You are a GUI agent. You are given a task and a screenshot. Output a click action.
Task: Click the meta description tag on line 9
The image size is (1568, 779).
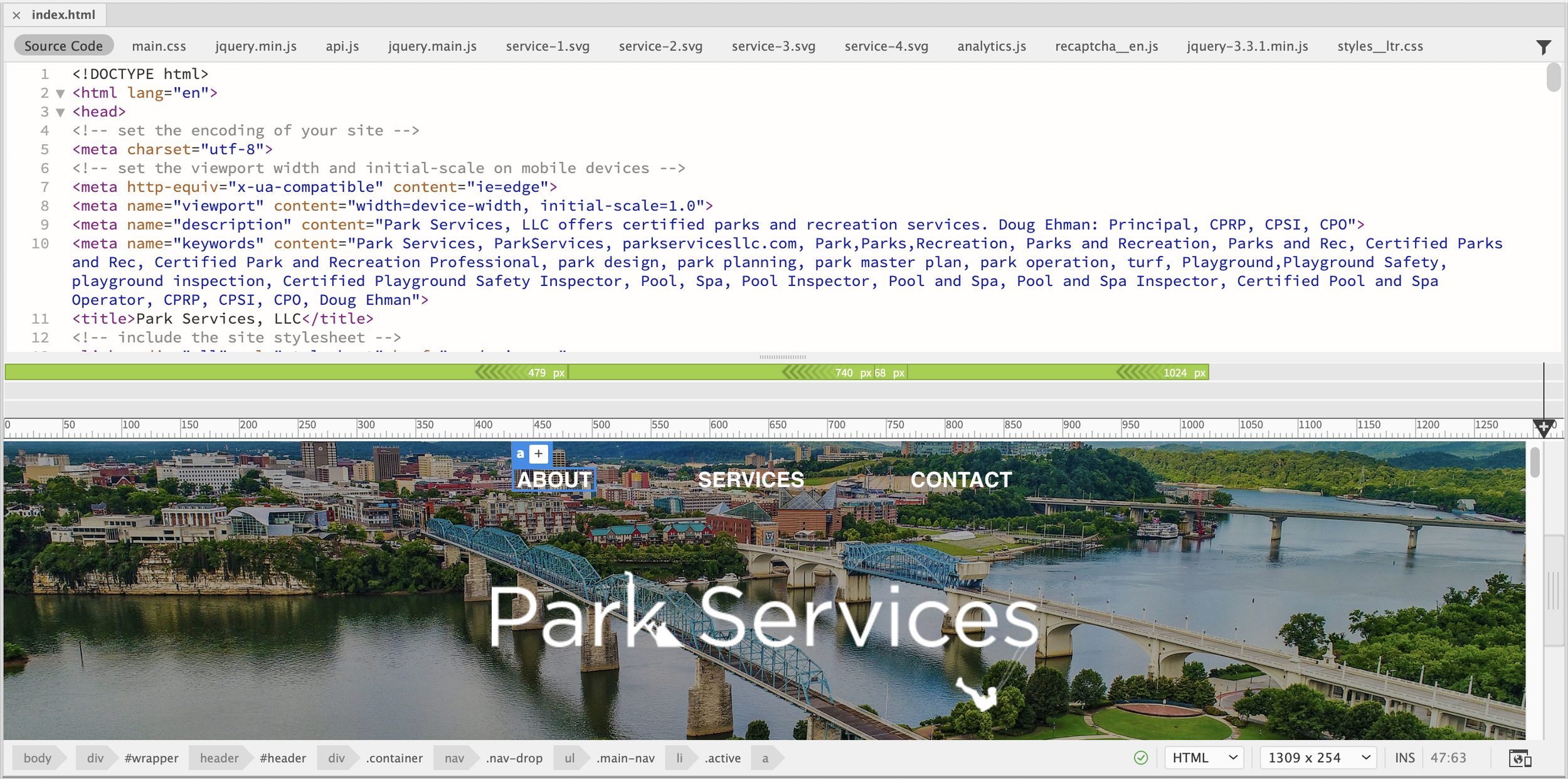click(718, 225)
